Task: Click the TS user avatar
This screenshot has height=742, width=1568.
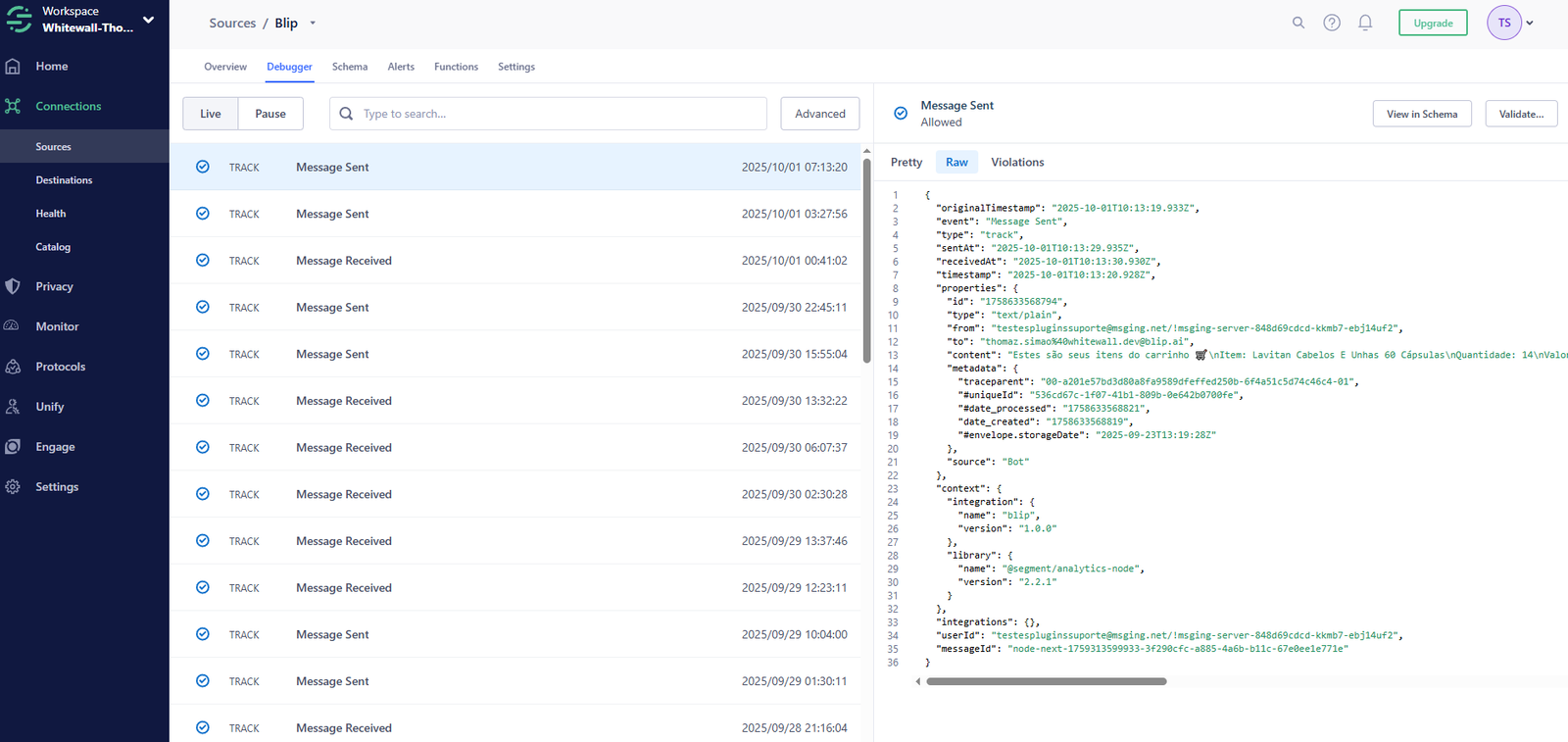Action: pos(1504,23)
